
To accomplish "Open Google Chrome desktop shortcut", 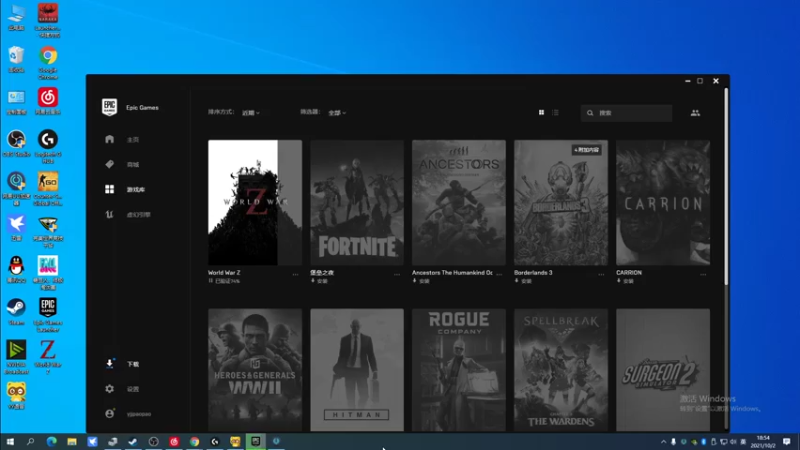I will 48,63.
